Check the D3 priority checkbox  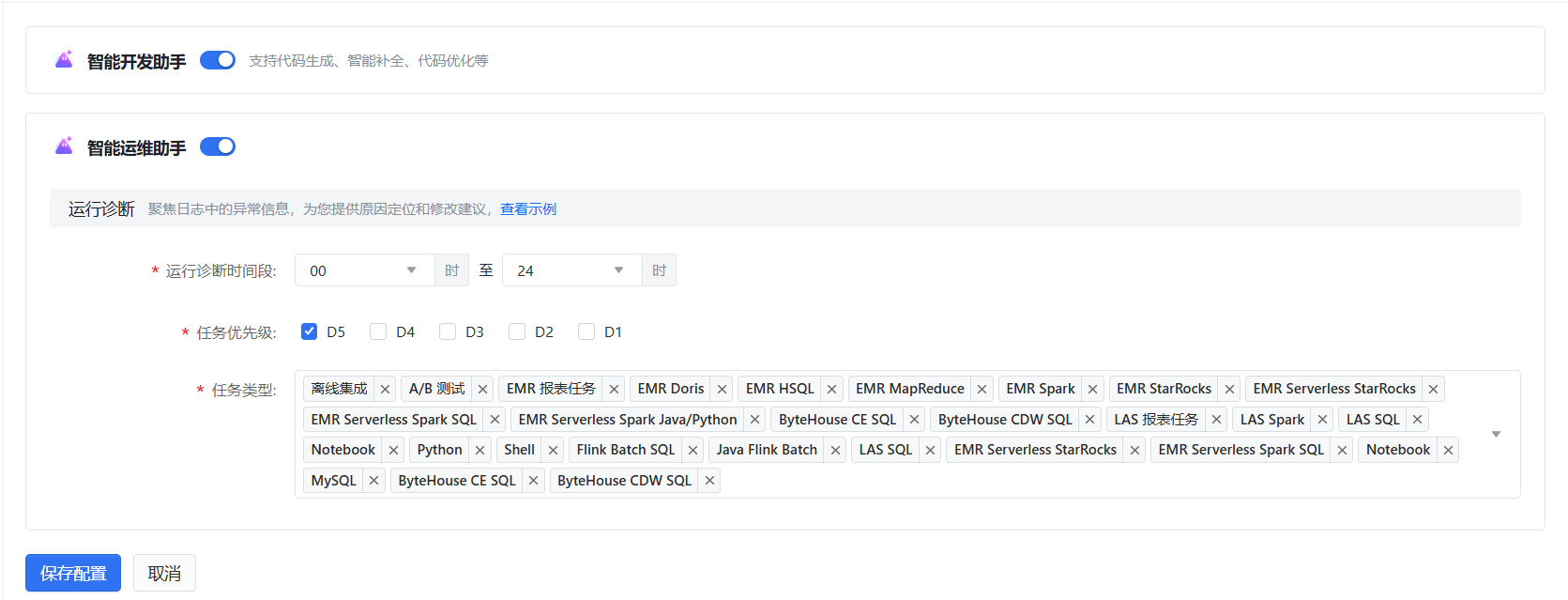448,331
